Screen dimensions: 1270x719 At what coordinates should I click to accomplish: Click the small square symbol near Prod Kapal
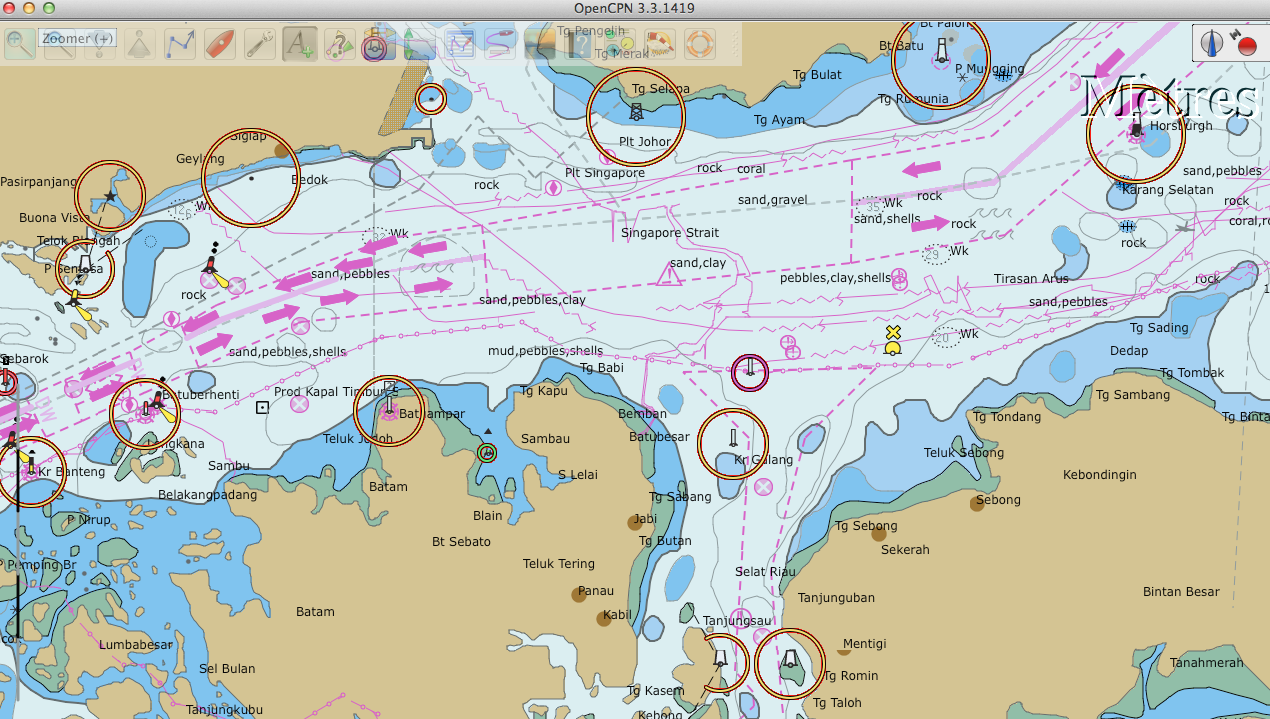pyautogui.click(x=262, y=407)
